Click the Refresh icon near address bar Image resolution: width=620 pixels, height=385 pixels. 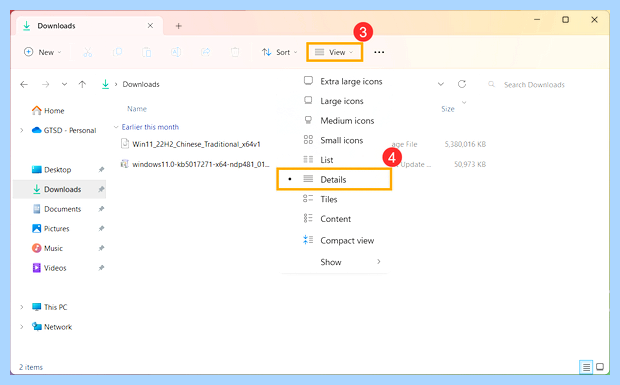[462, 84]
